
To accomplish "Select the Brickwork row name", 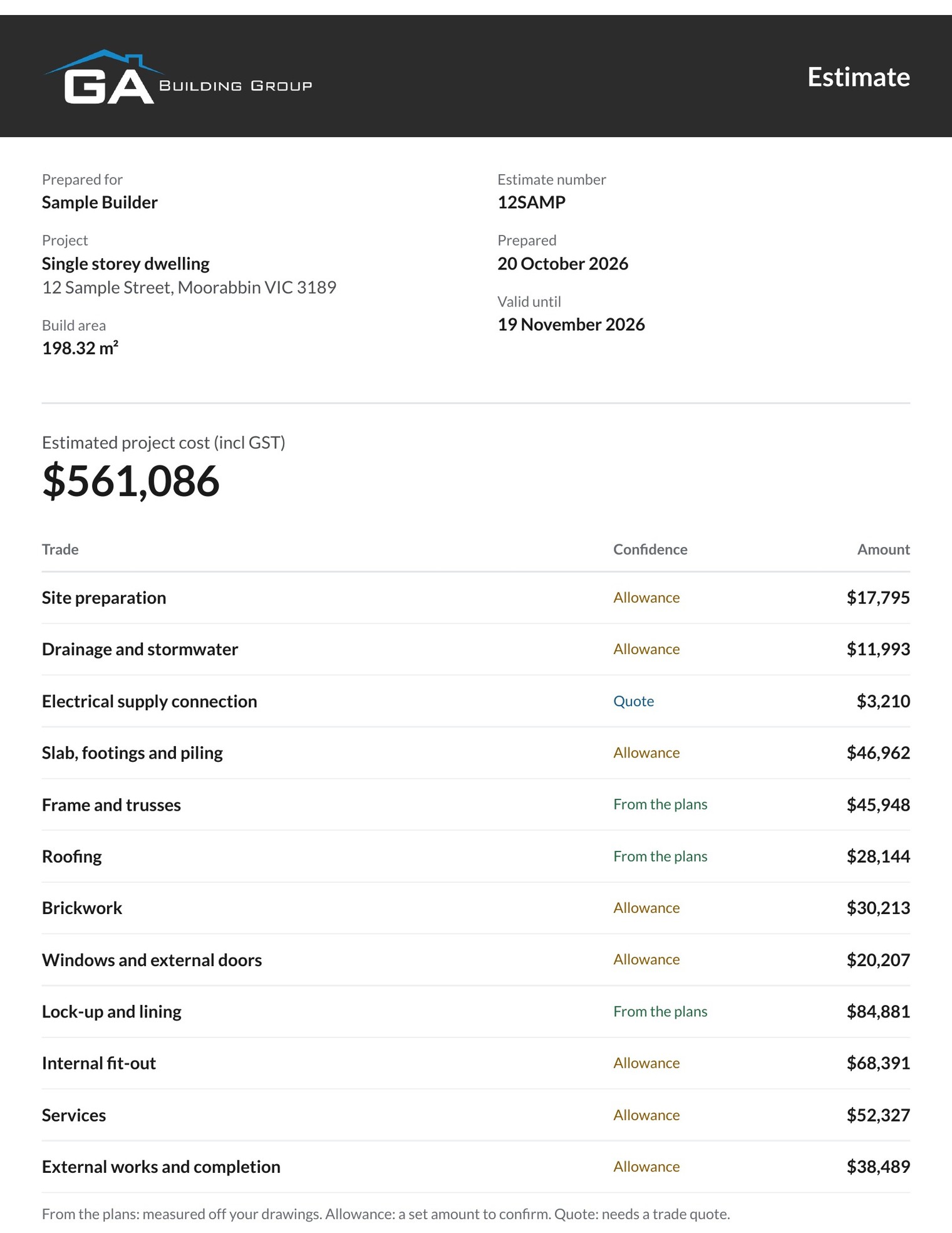I will tap(82, 908).
